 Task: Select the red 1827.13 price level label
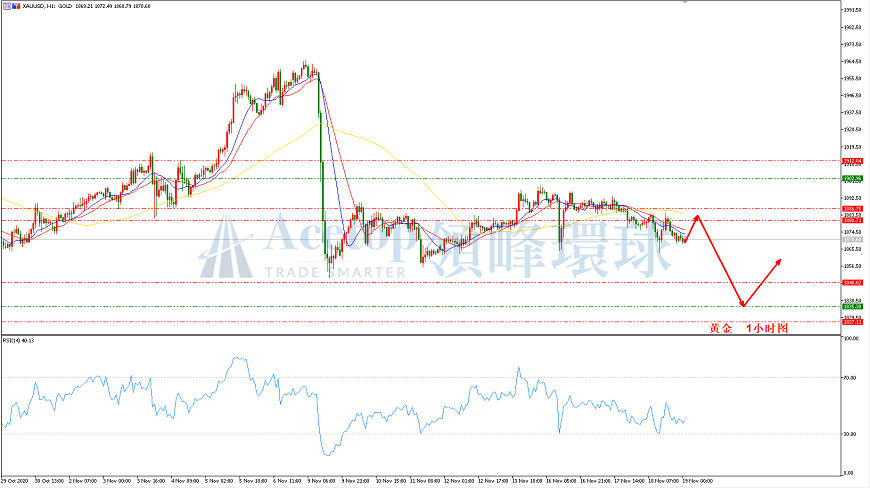coord(853,322)
